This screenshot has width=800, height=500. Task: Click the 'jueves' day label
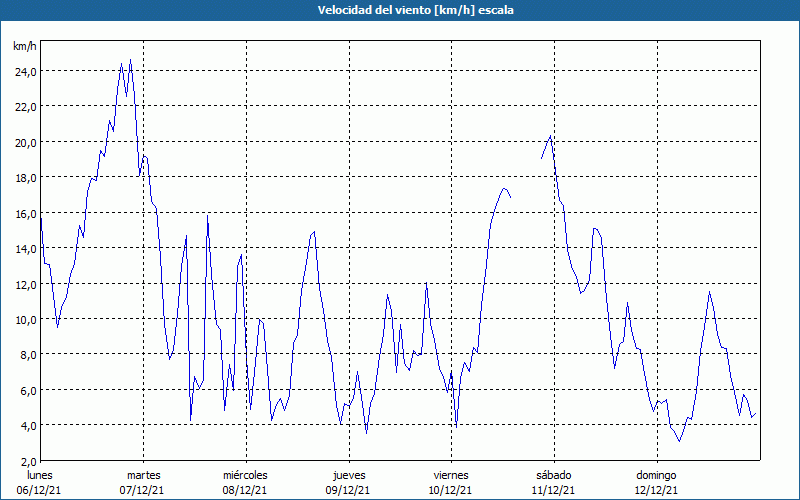coord(349,475)
